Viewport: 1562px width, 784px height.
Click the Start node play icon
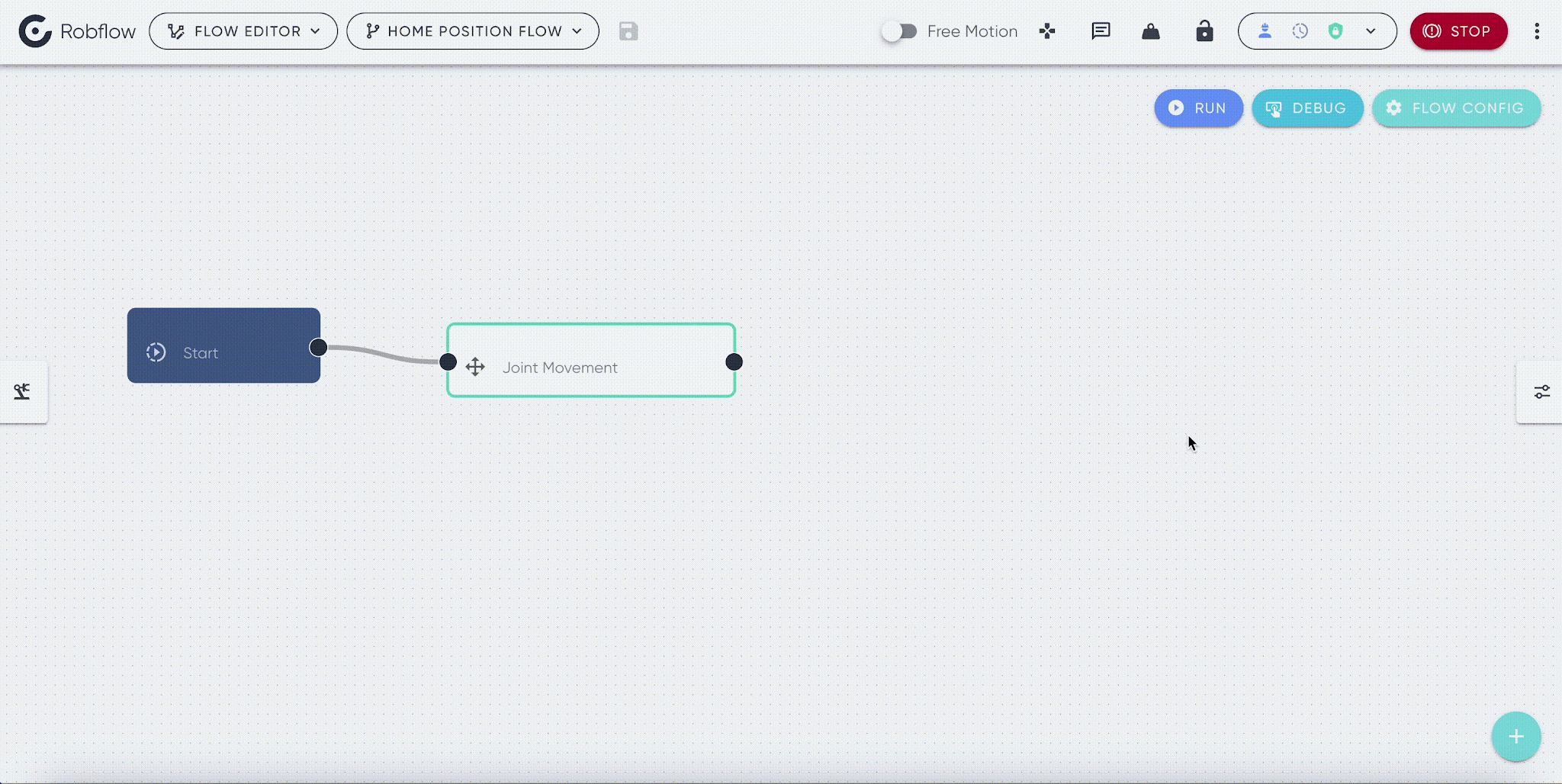(156, 352)
